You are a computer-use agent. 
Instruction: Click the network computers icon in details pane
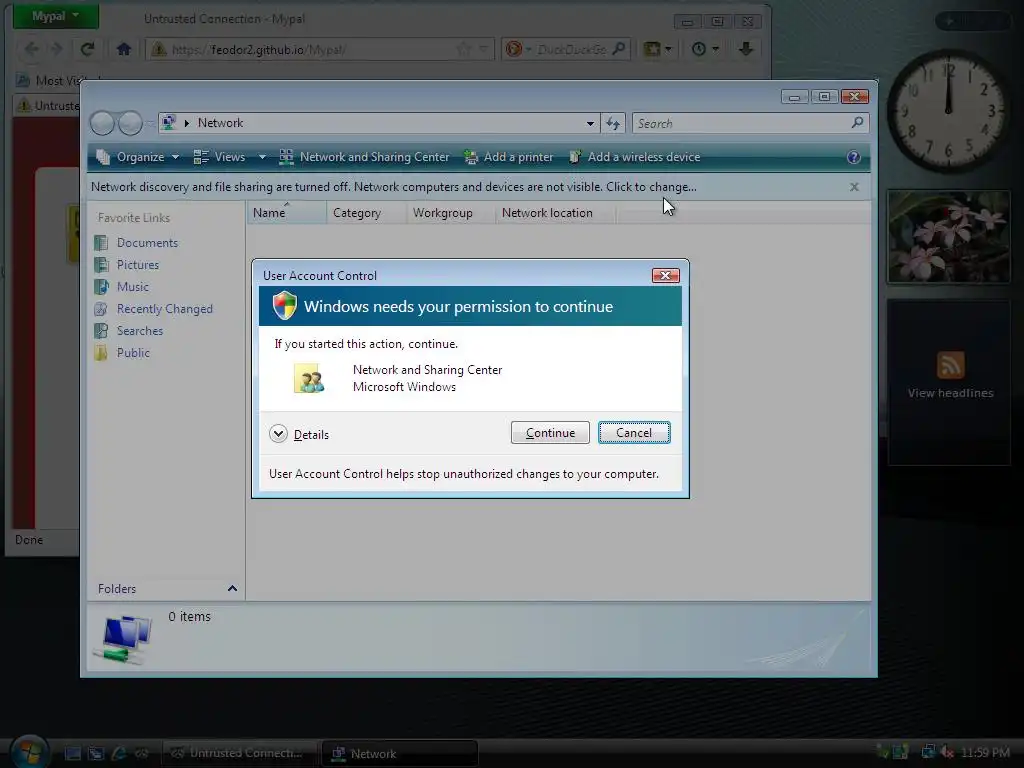[122, 638]
